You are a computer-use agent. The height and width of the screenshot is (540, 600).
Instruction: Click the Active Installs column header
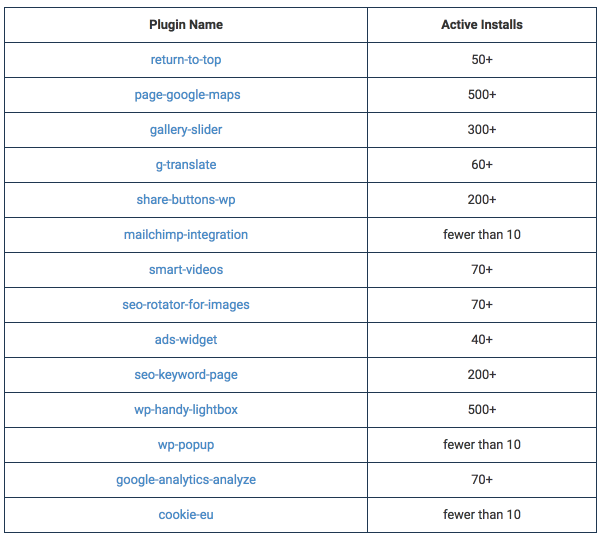[x=482, y=25]
